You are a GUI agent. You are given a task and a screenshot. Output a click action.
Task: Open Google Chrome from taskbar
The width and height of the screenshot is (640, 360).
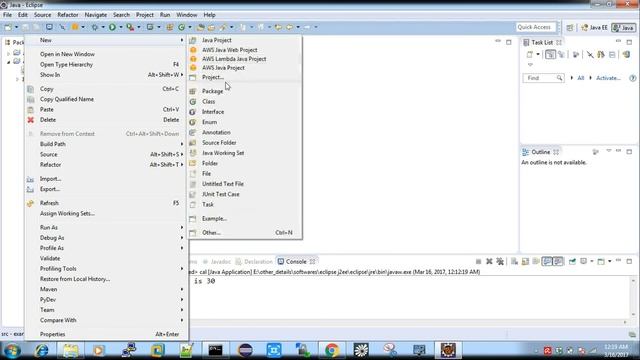tap(332, 350)
